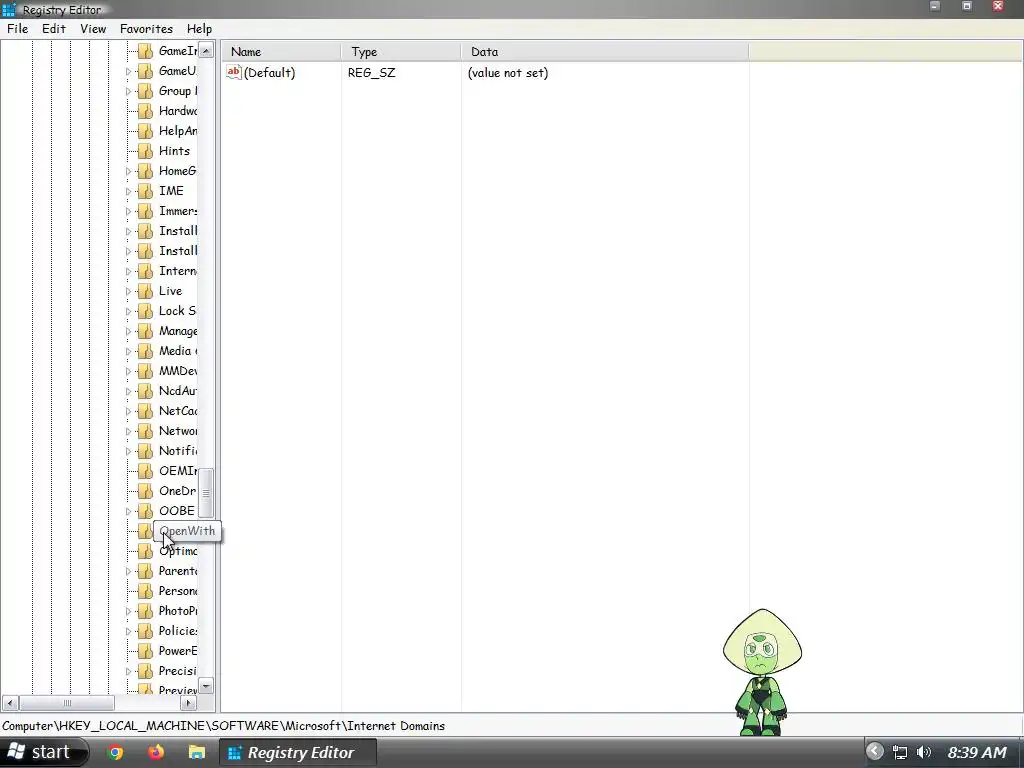The width and height of the screenshot is (1024, 768).
Task: Click the Parent key folder icon
Action: (x=145, y=571)
